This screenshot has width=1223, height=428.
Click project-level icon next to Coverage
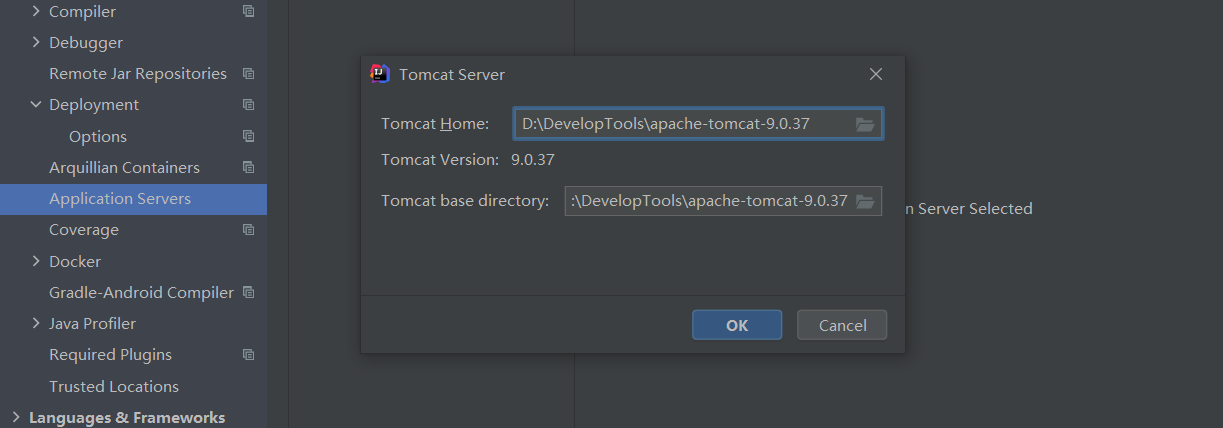point(248,230)
